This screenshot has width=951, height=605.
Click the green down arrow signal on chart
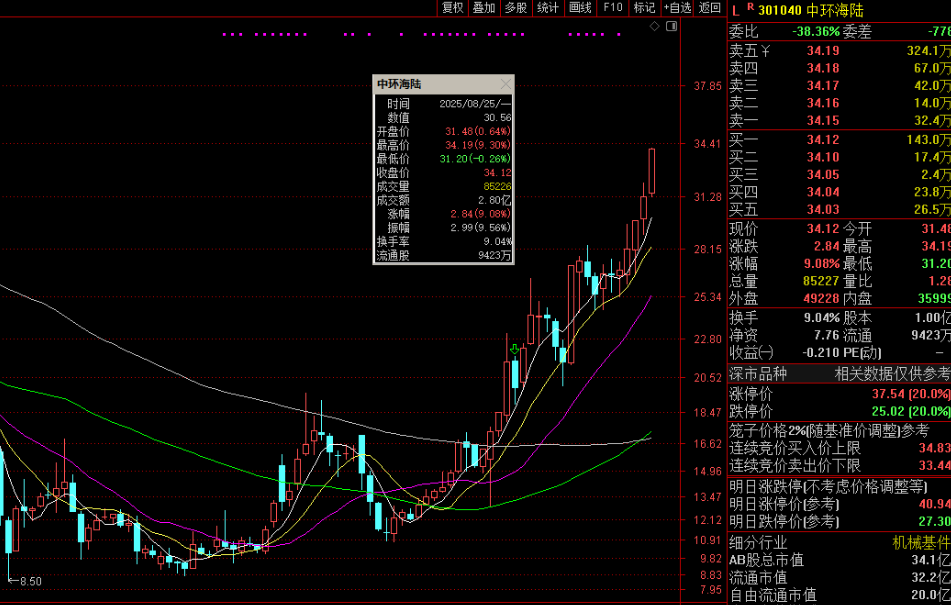[515, 349]
